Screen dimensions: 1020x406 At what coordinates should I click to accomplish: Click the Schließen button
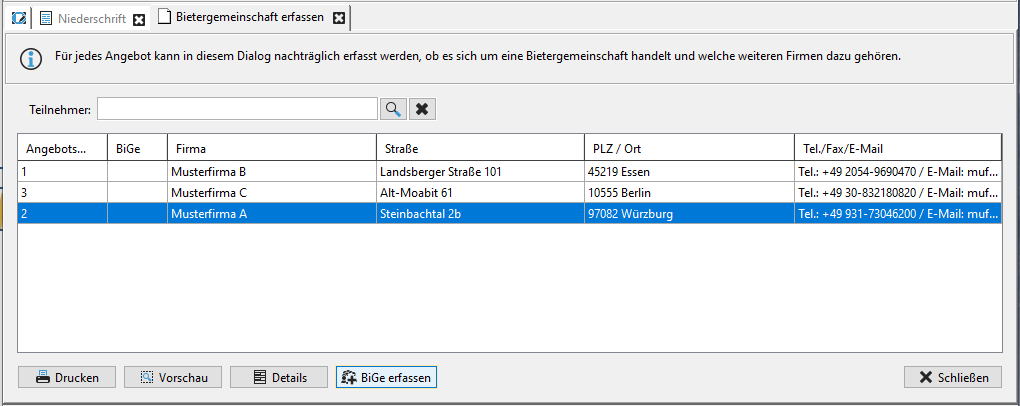(953, 377)
